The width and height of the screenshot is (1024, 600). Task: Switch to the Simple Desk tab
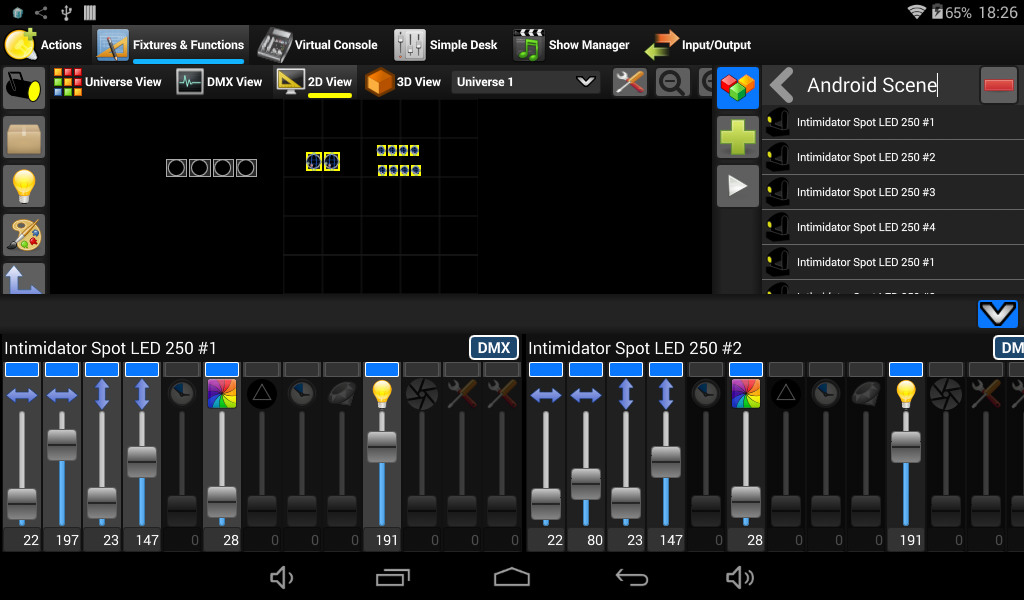[446, 45]
